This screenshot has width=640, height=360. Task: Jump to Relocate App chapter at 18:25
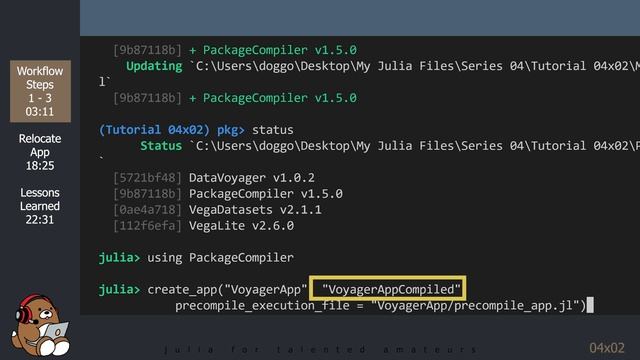click(40, 152)
